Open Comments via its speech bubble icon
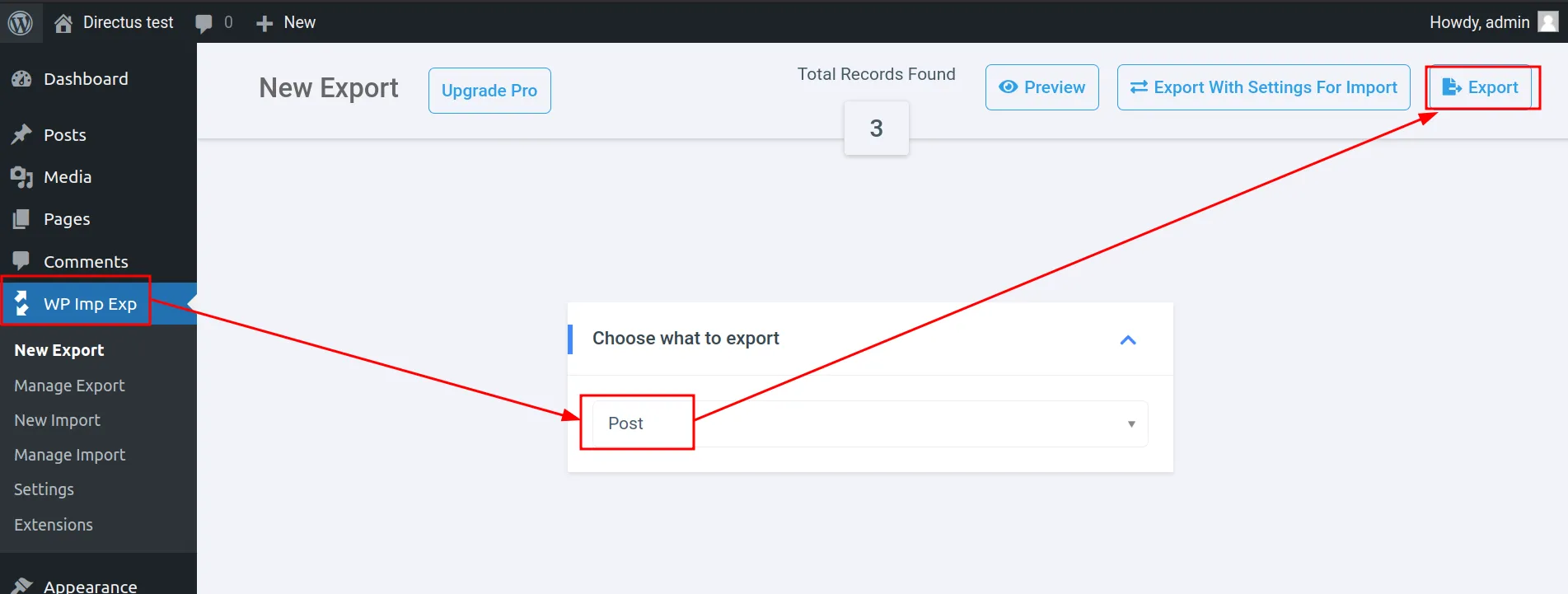This screenshot has width=1568, height=594. (22, 261)
